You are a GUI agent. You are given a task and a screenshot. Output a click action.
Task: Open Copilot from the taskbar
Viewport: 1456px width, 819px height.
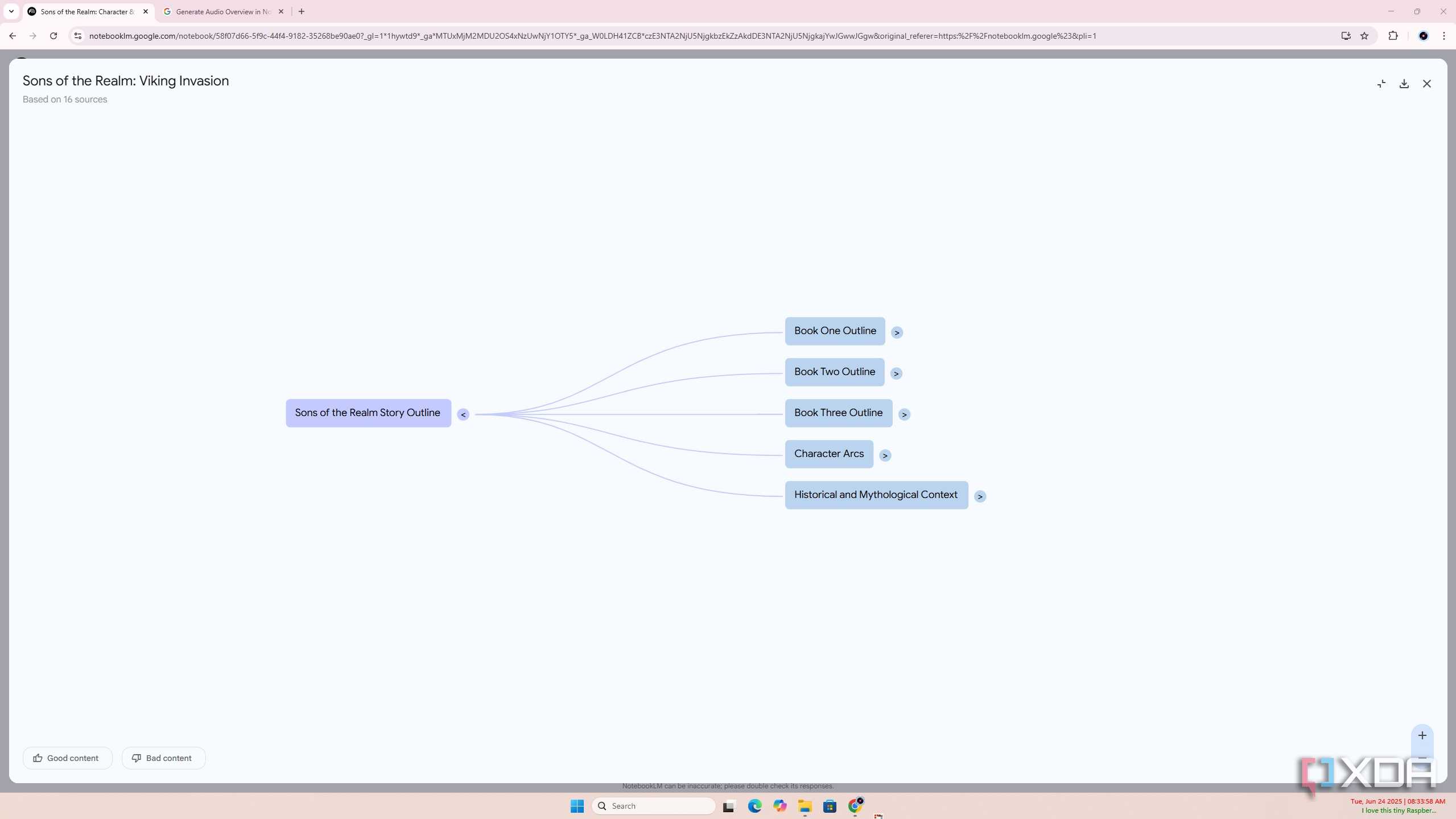click(x=779, y=806)
